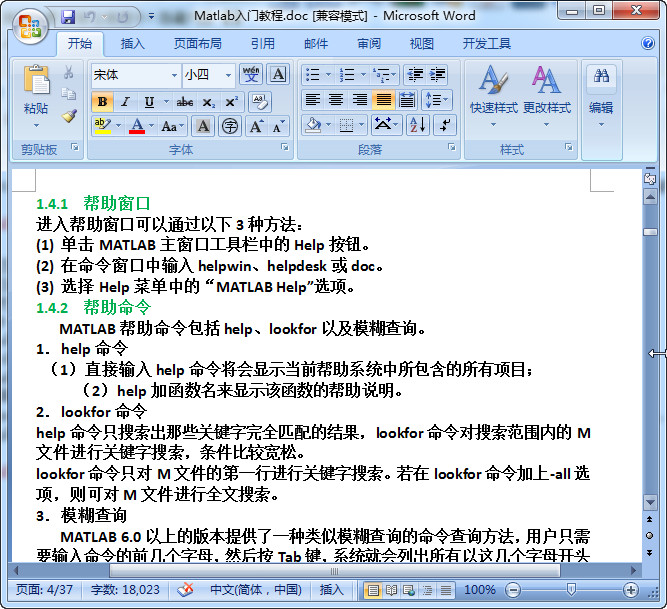Click the Copy icon in clipboard group
Screen dimensions: 667x609
pos(68,94)
